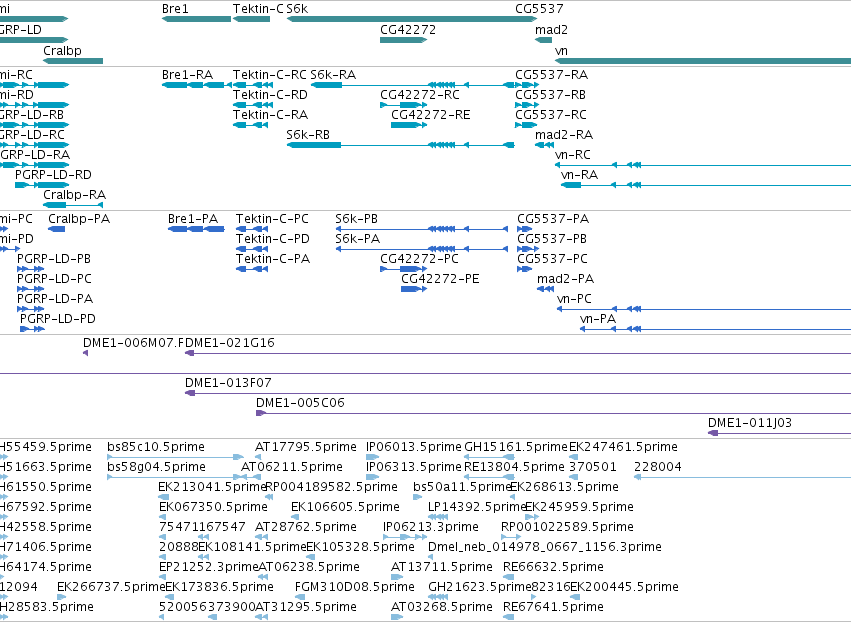The image size is (851, 622).
Task: Select the S6k-PA protein label
Action: point(358,239)
